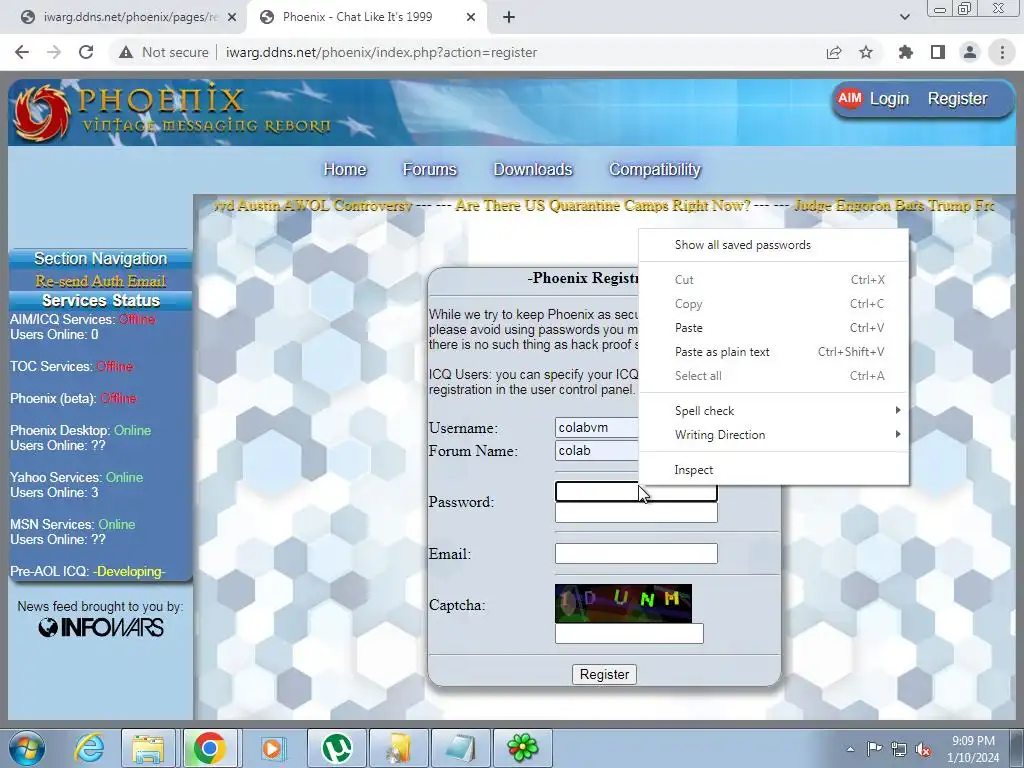Click the Login link in header
Image resolution: width=1024 pixels, height=768 pixels.
click(x=889, y=99)
